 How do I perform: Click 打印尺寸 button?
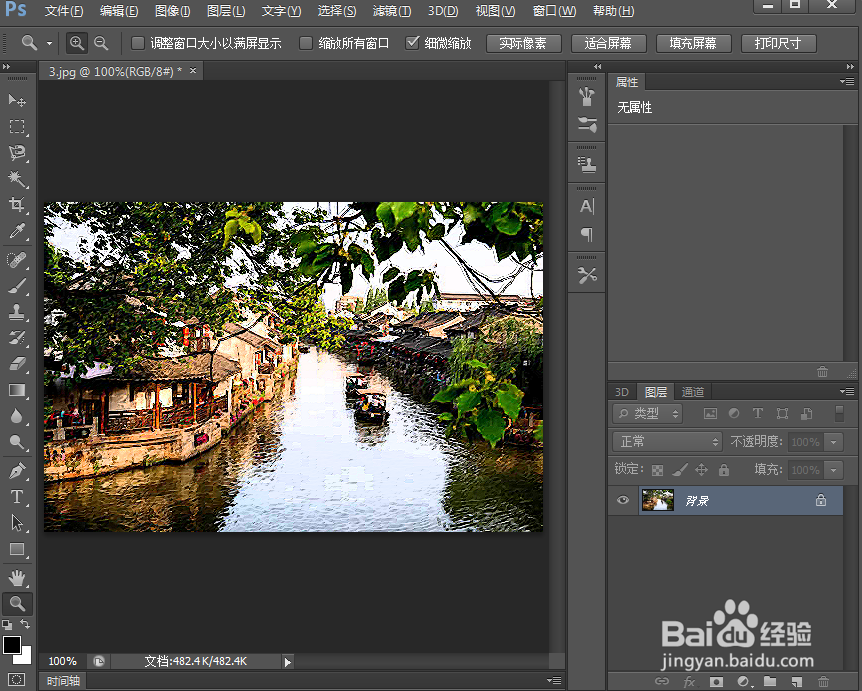tap(778, 43)
